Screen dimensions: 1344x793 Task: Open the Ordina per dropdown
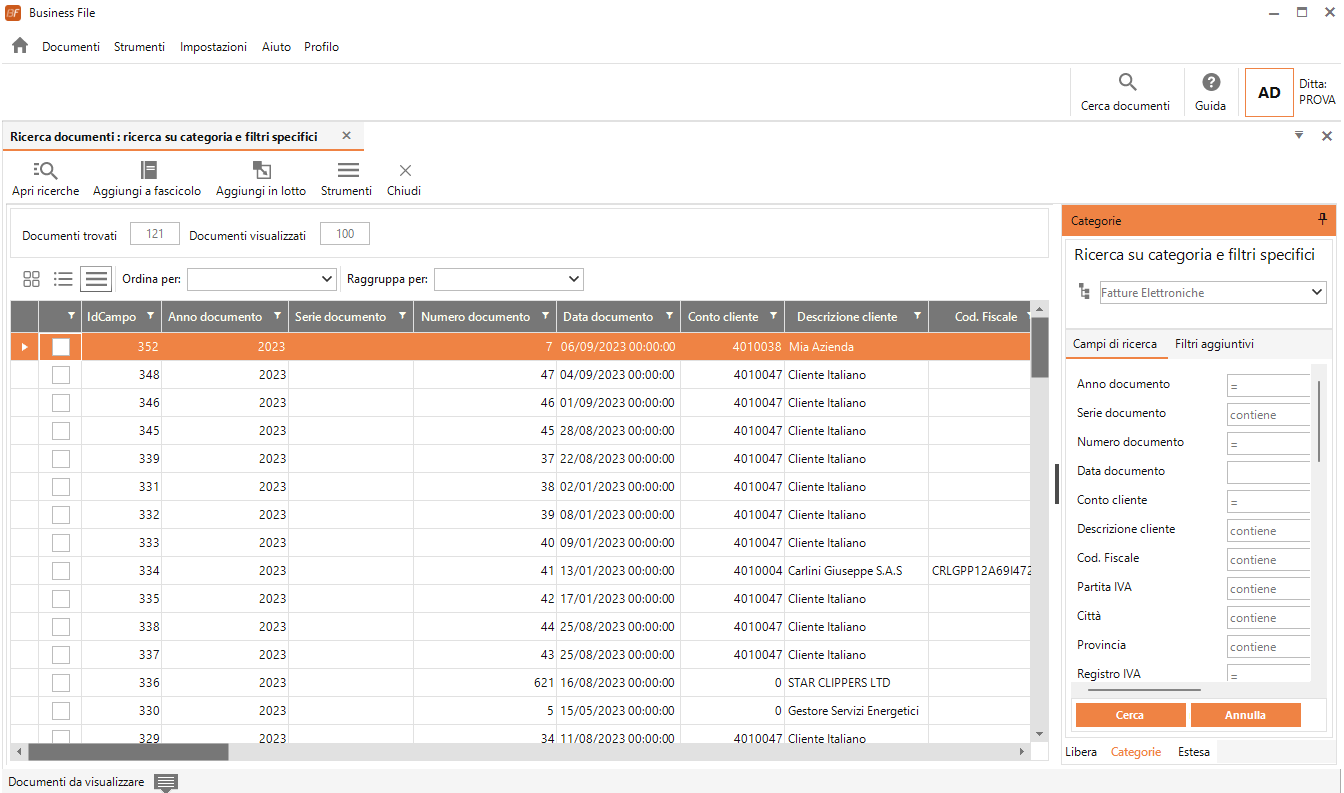click(x=262, y=279)
